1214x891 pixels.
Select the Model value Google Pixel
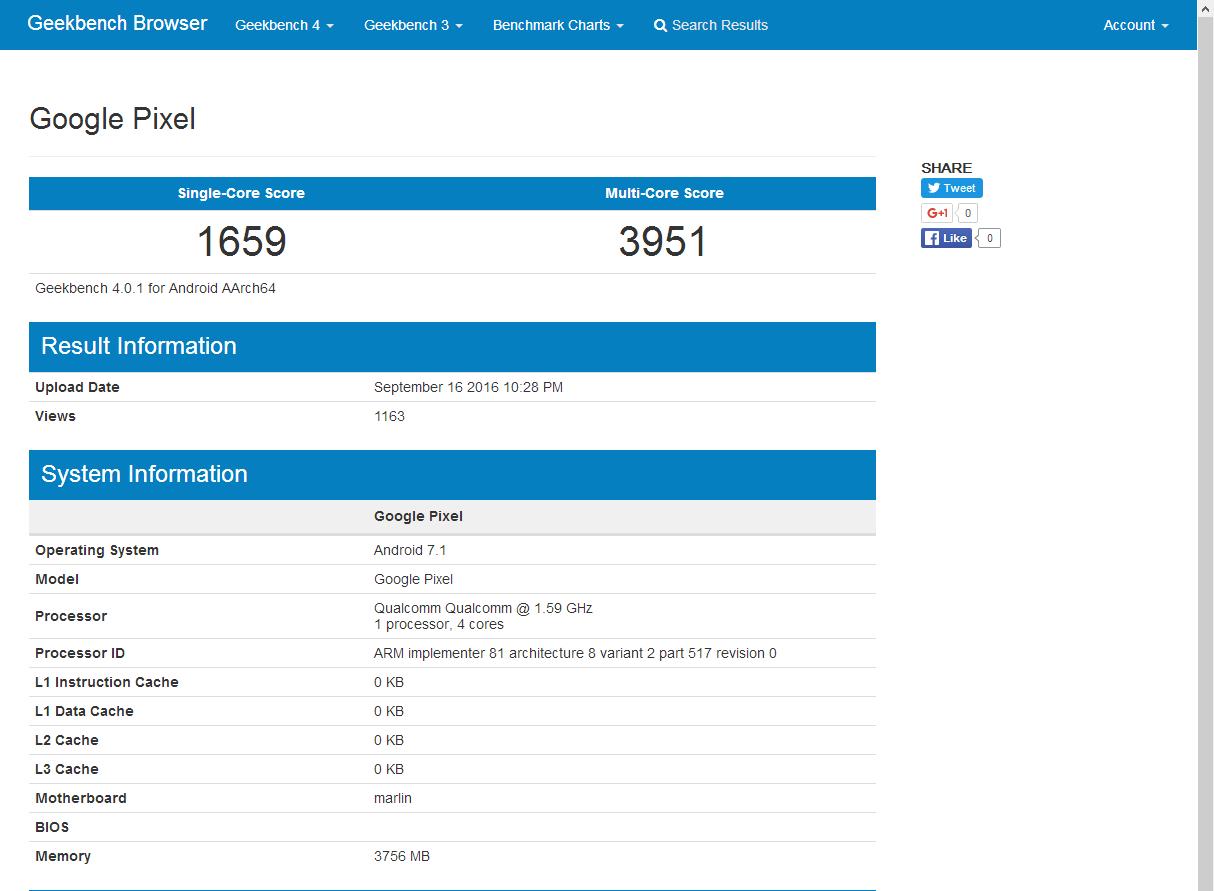(413, 579)
